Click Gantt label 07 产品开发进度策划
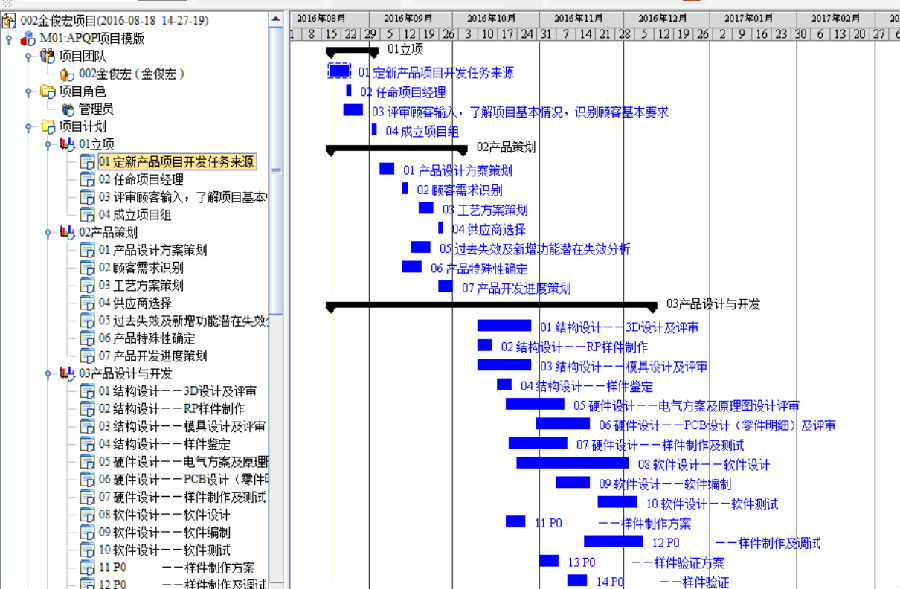The height and width of the screenshot is (589, 900). click(516, 288)
